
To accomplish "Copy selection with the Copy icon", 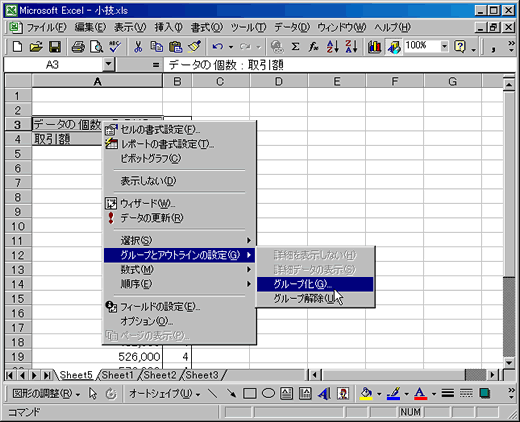I will [x=157, y=47].
